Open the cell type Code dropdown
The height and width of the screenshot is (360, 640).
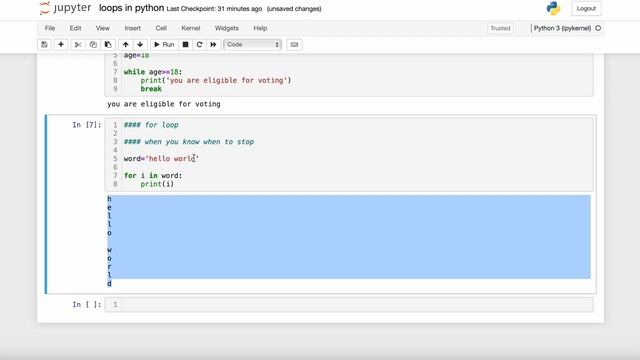click(x=253, y=44)
